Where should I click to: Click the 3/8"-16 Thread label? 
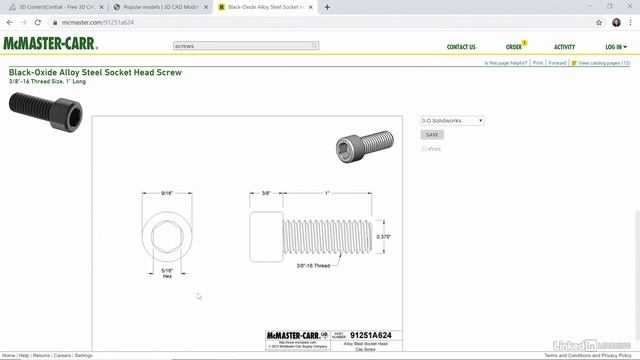[x=313, y=265]
